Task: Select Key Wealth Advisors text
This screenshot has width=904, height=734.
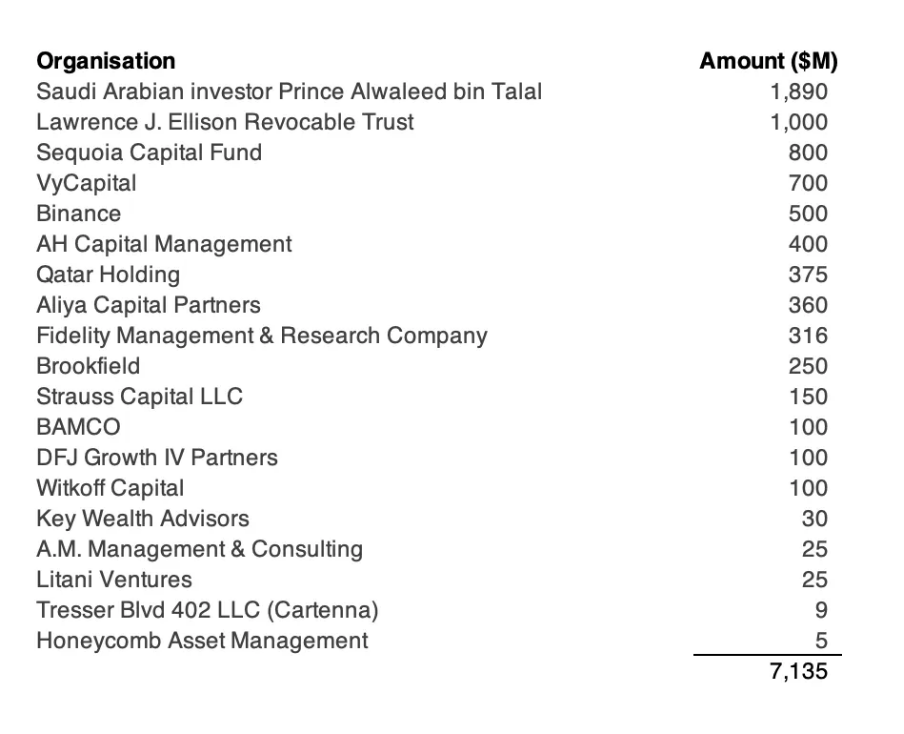Action: coord(142,519)
